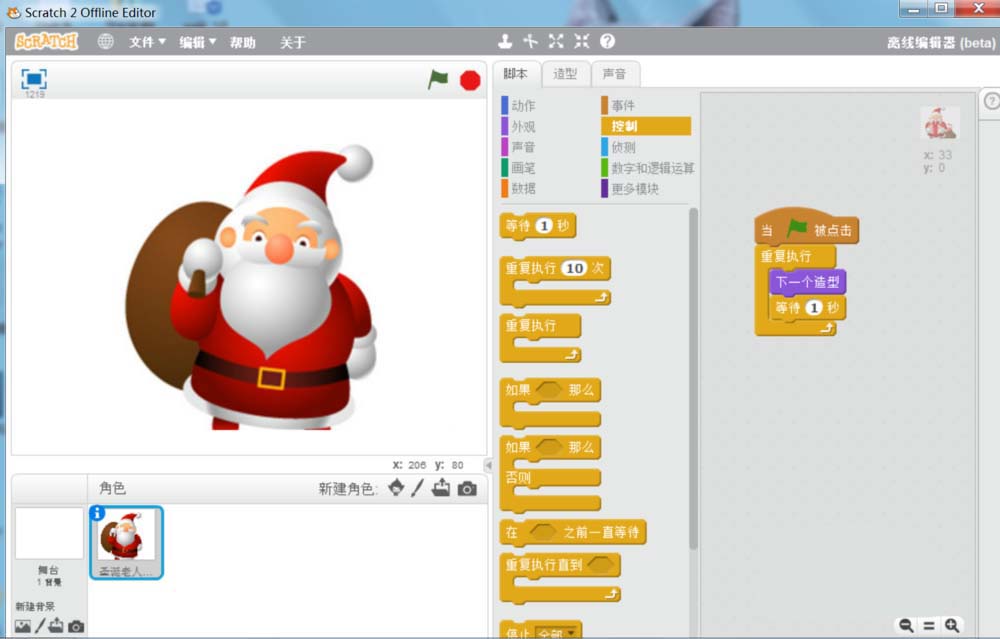Expand the 编辑 dropdown menu

pos(197,42)
